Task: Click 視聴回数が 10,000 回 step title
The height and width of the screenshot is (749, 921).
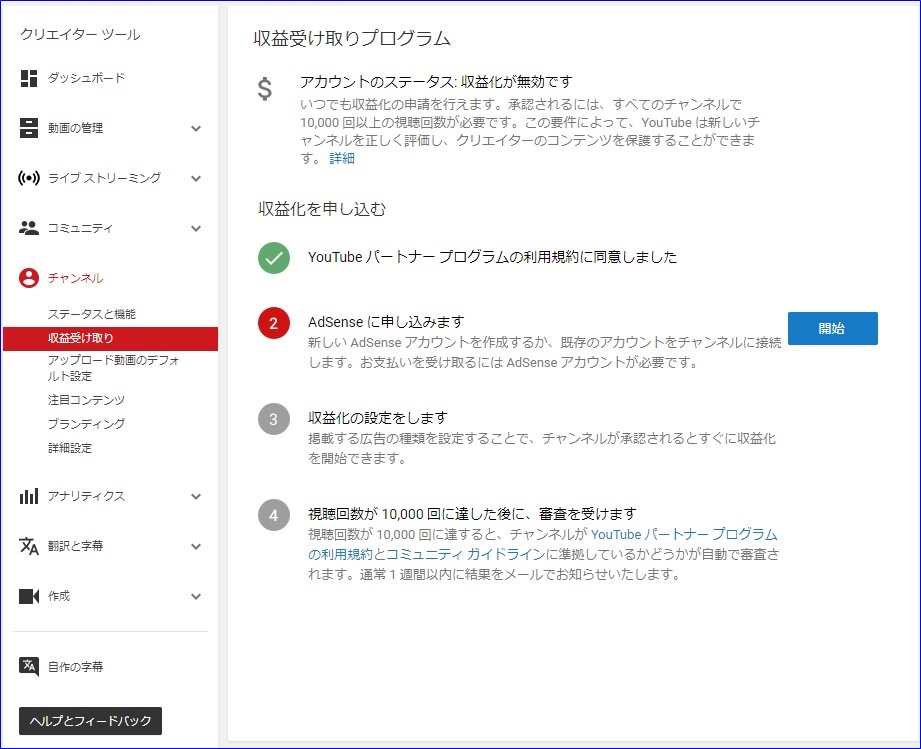Action: coord(472,514)
